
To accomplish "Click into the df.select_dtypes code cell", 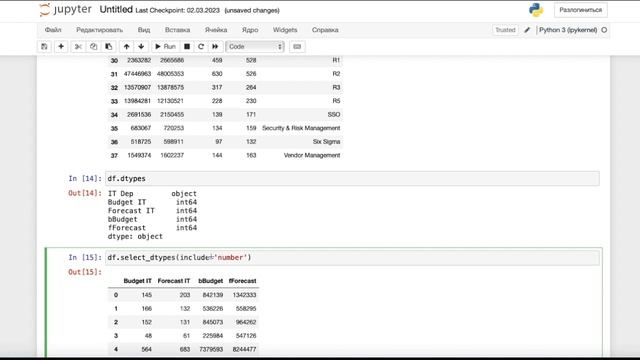I will pos(352,257).
